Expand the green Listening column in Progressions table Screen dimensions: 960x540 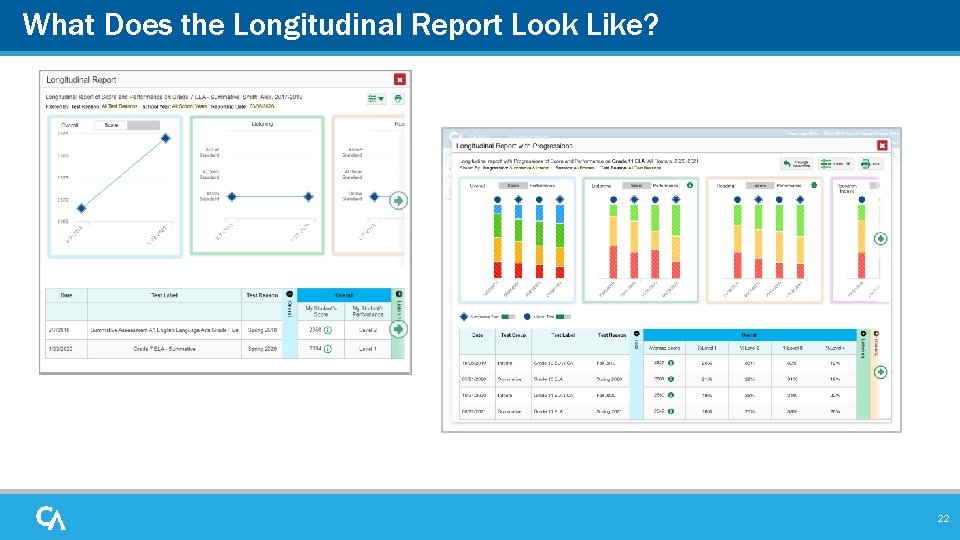click(863, 334)
